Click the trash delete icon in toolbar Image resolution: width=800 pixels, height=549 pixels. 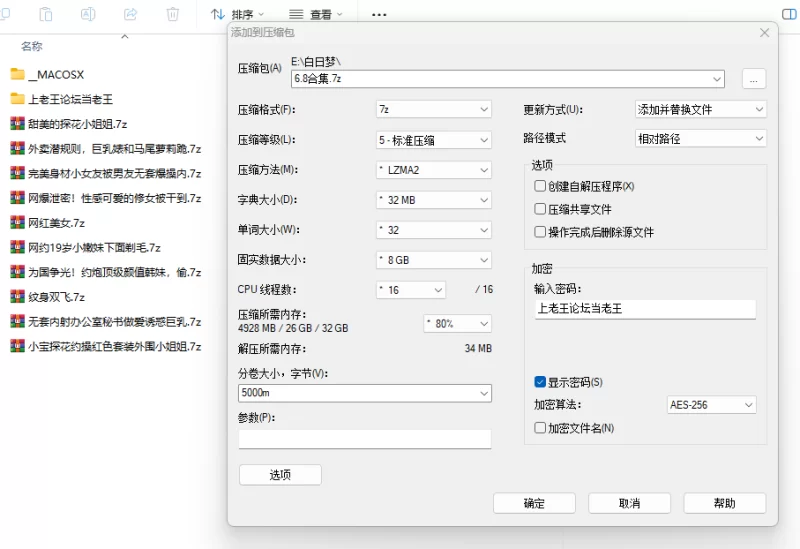(173, 14)
